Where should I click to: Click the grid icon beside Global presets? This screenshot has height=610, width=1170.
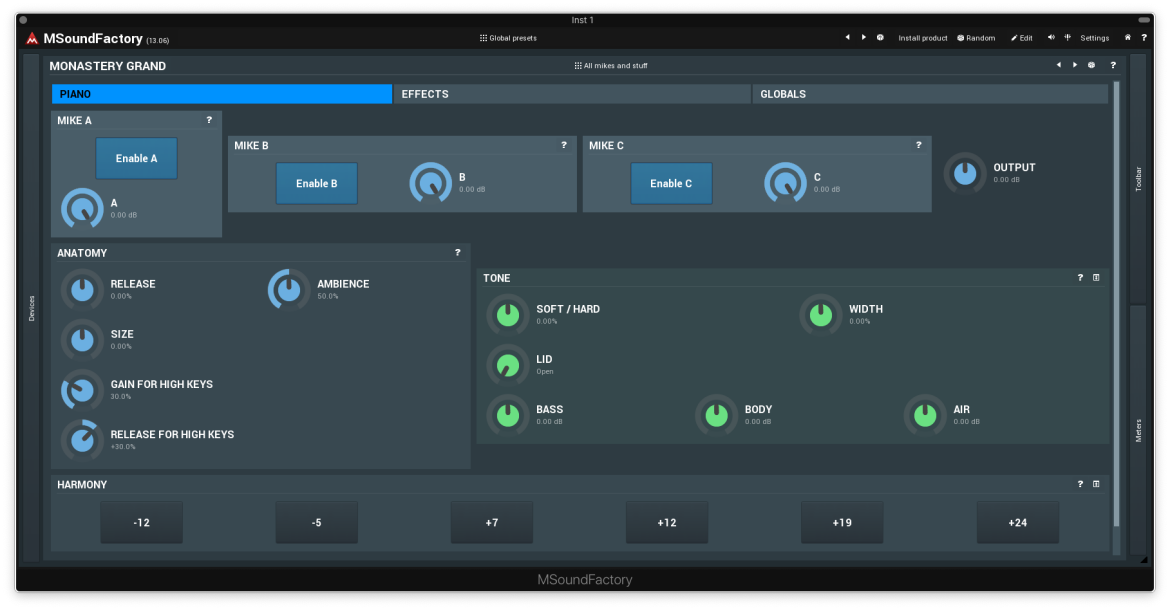[484, 38]
